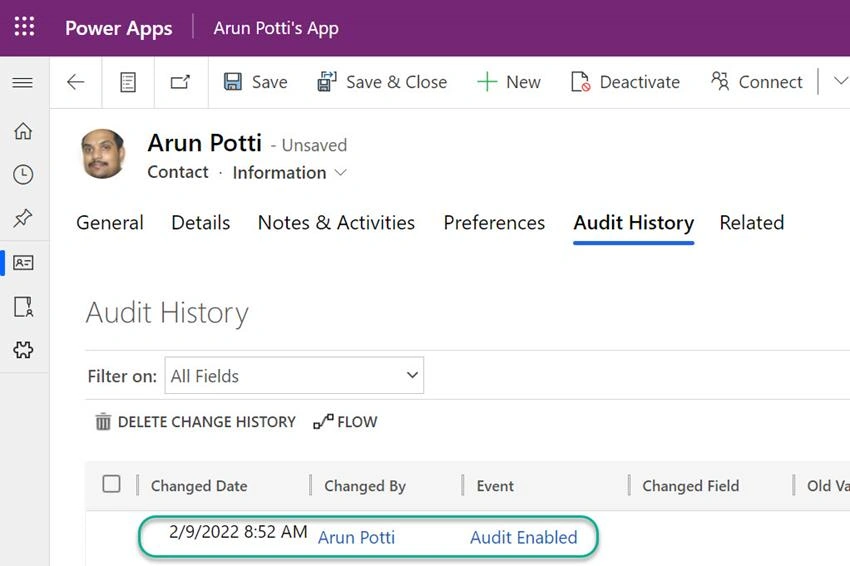
Task: Click DELETE CHANGE HISTORY button
Action: [207, 422]
